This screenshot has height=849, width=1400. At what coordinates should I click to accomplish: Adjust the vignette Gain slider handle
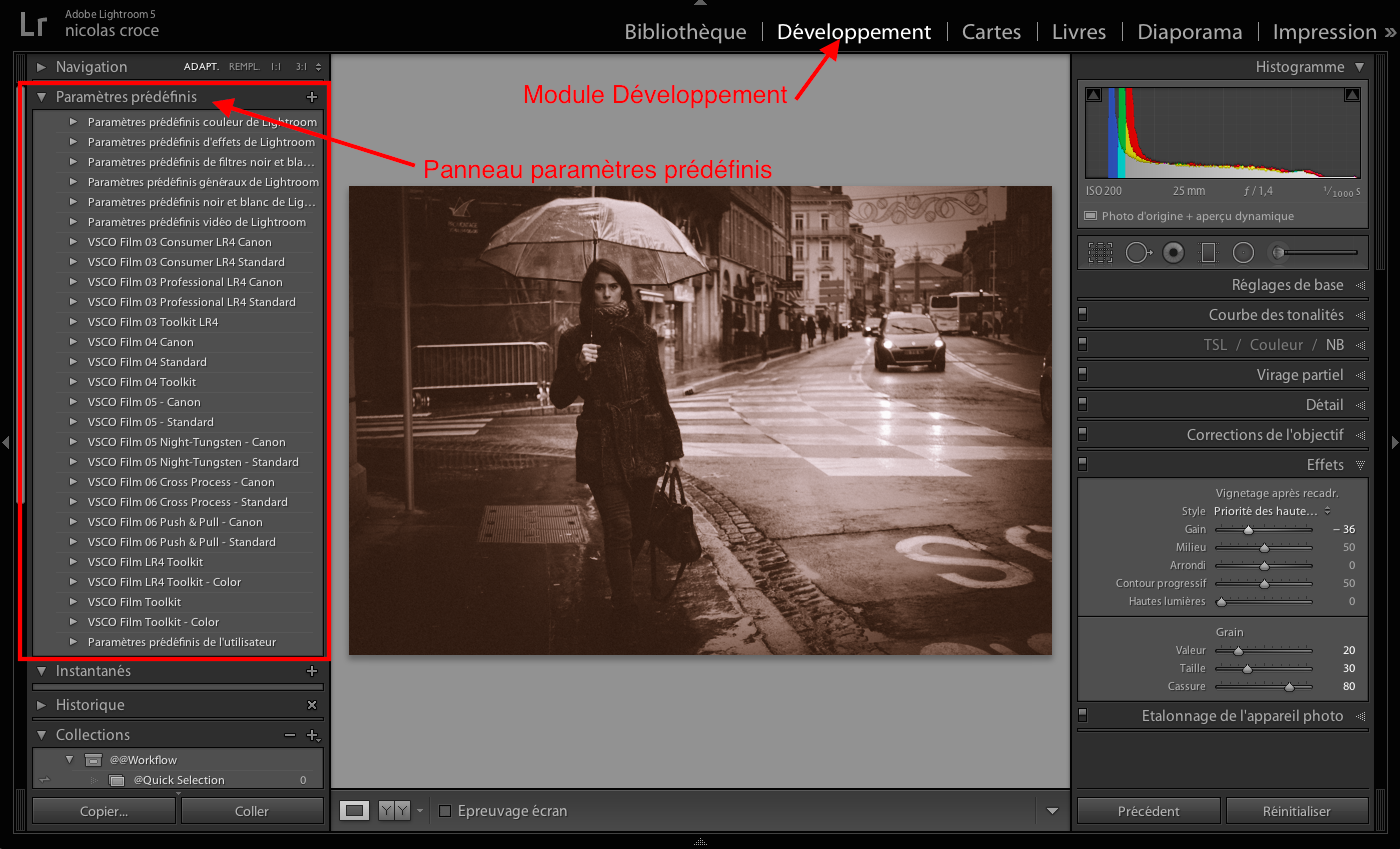tap(1248, 530)
